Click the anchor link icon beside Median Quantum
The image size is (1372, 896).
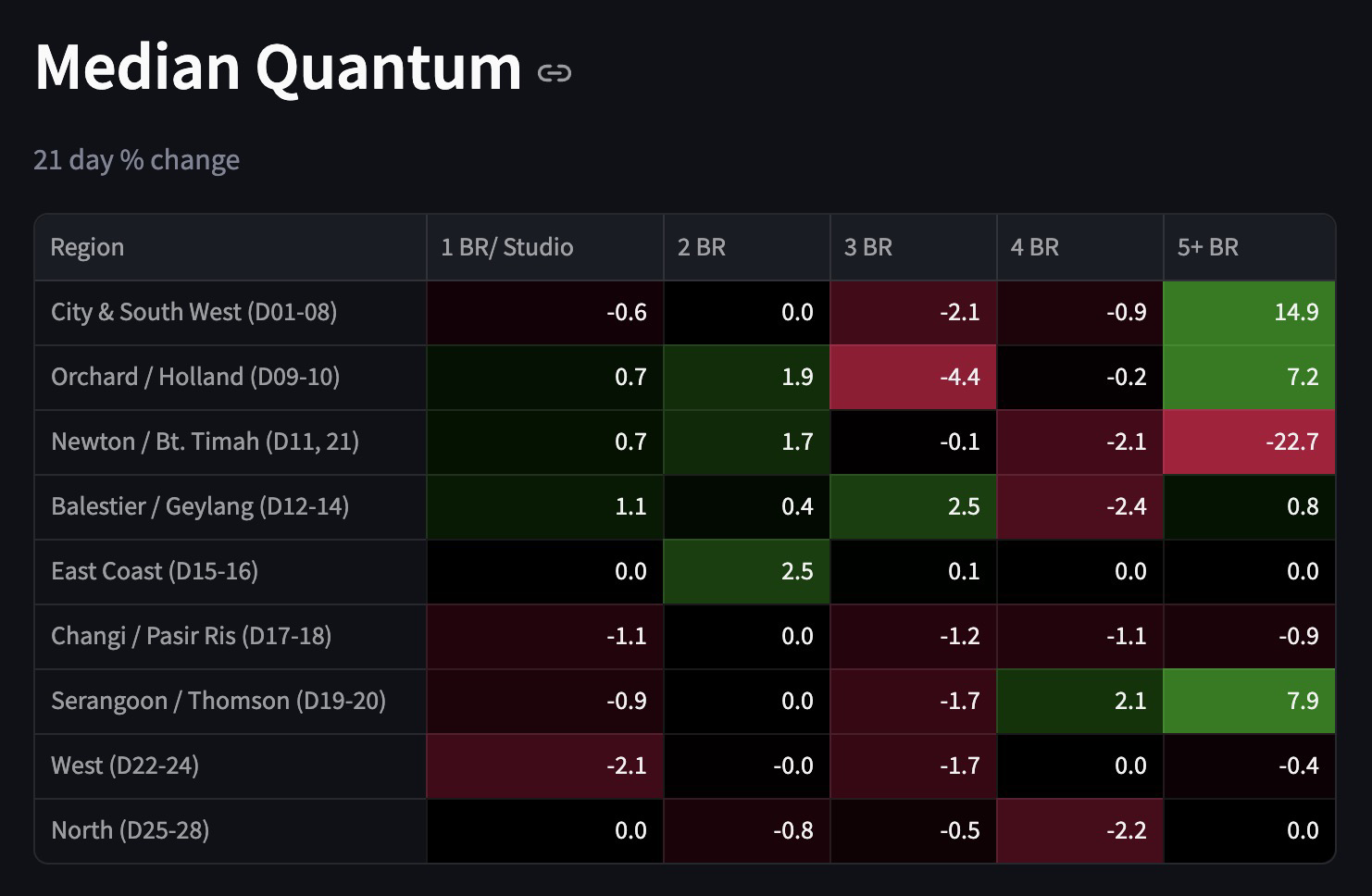tap(554, 72)
